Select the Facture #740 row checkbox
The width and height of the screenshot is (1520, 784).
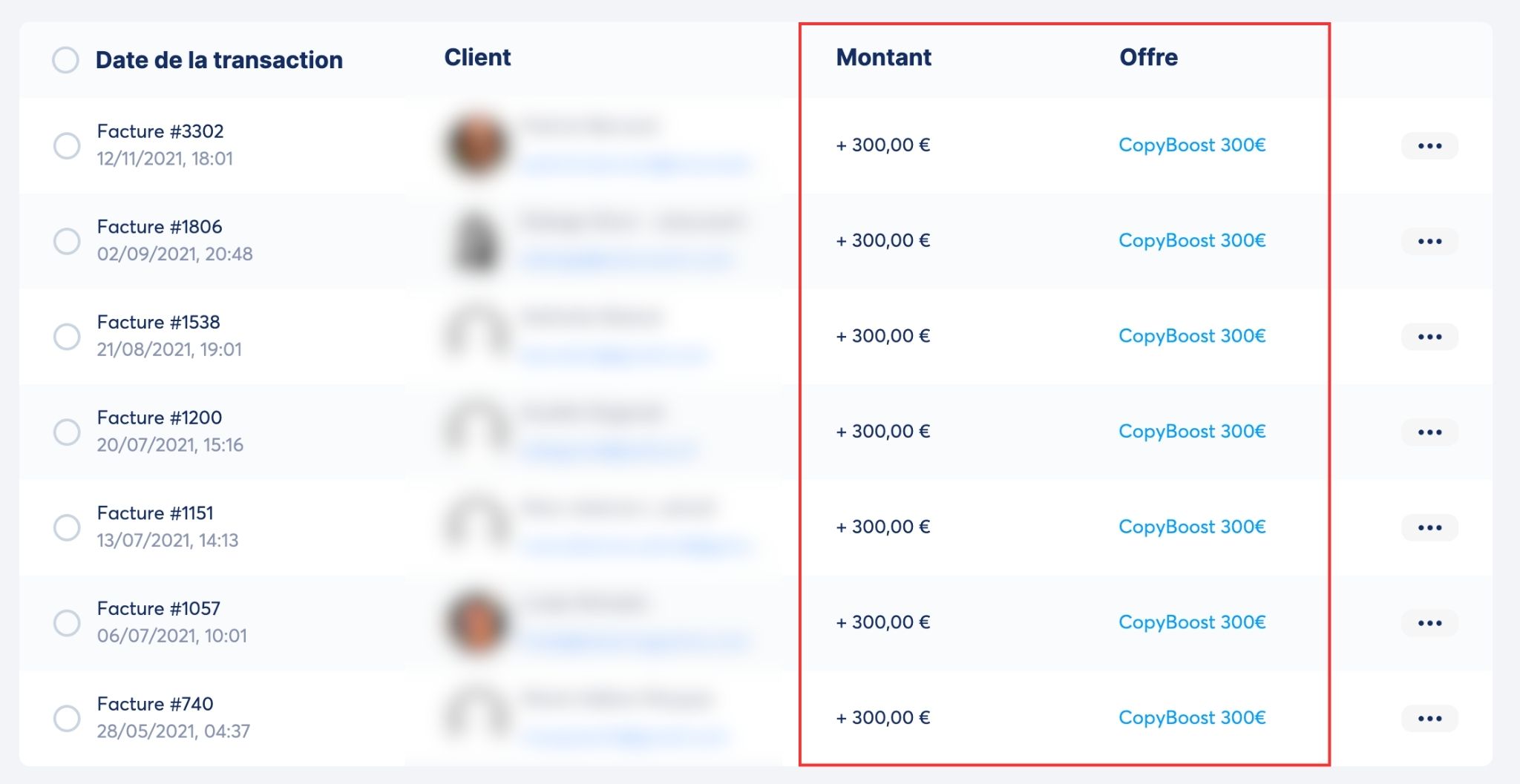tap(67, 718)
